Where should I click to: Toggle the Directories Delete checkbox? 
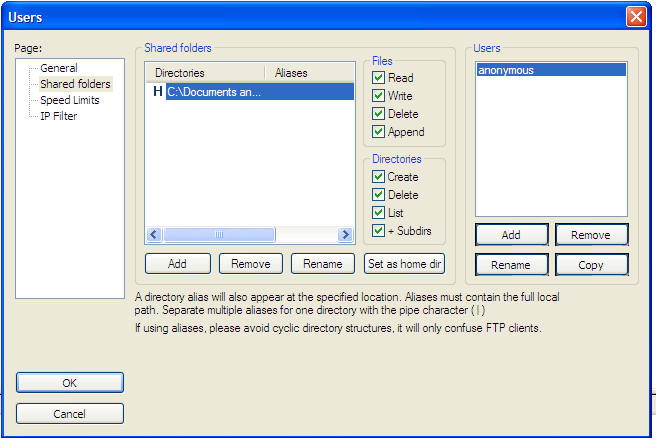378,195
